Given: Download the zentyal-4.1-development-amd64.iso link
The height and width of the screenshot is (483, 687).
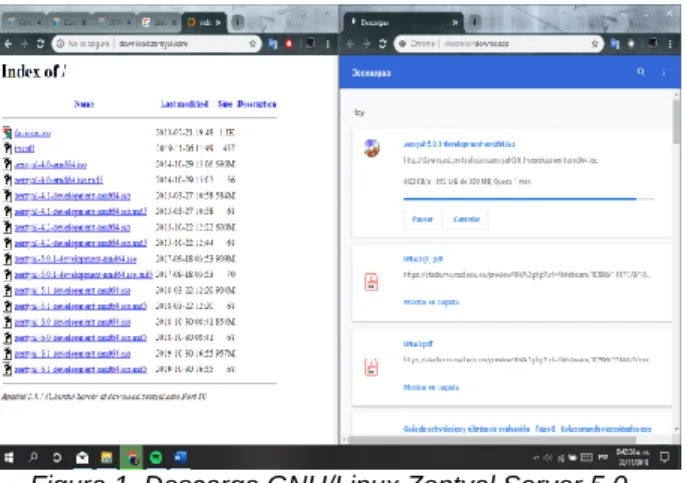Looking at the screenshot, I should (x=72, y=196).
